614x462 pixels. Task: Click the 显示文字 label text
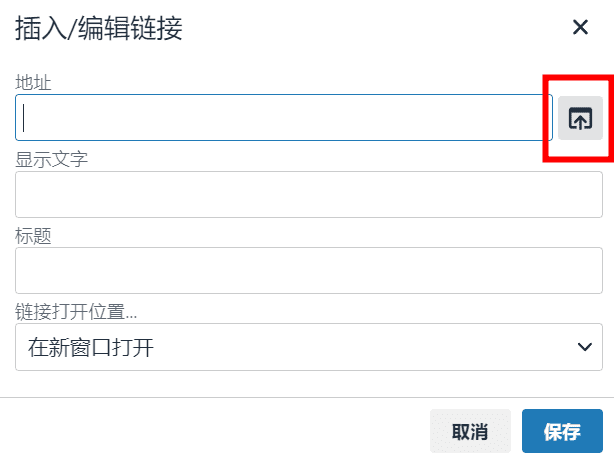pyautogui.click(x=51, y=159)
